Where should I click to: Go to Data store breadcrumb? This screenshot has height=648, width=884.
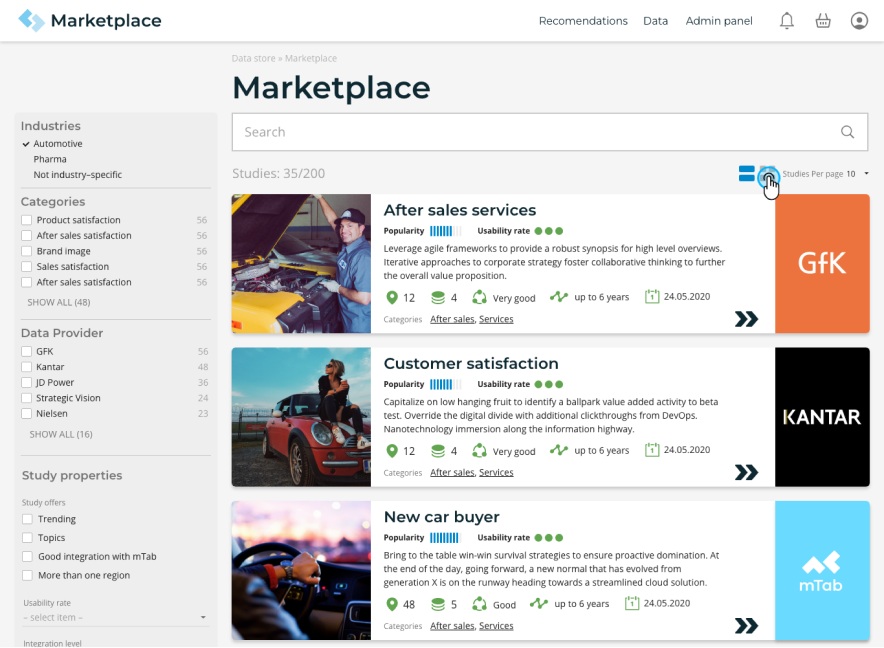click(253, 58)
